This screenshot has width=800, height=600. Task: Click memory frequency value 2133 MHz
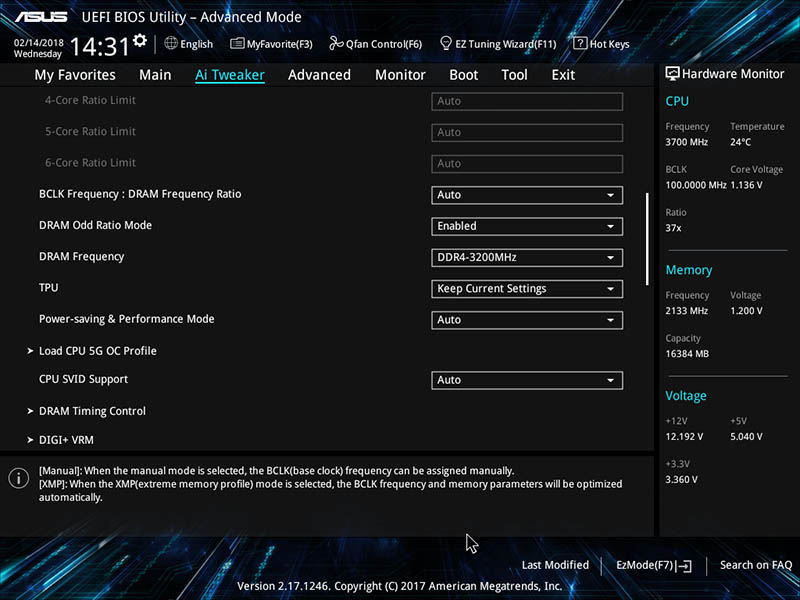[x=686, y=311]
